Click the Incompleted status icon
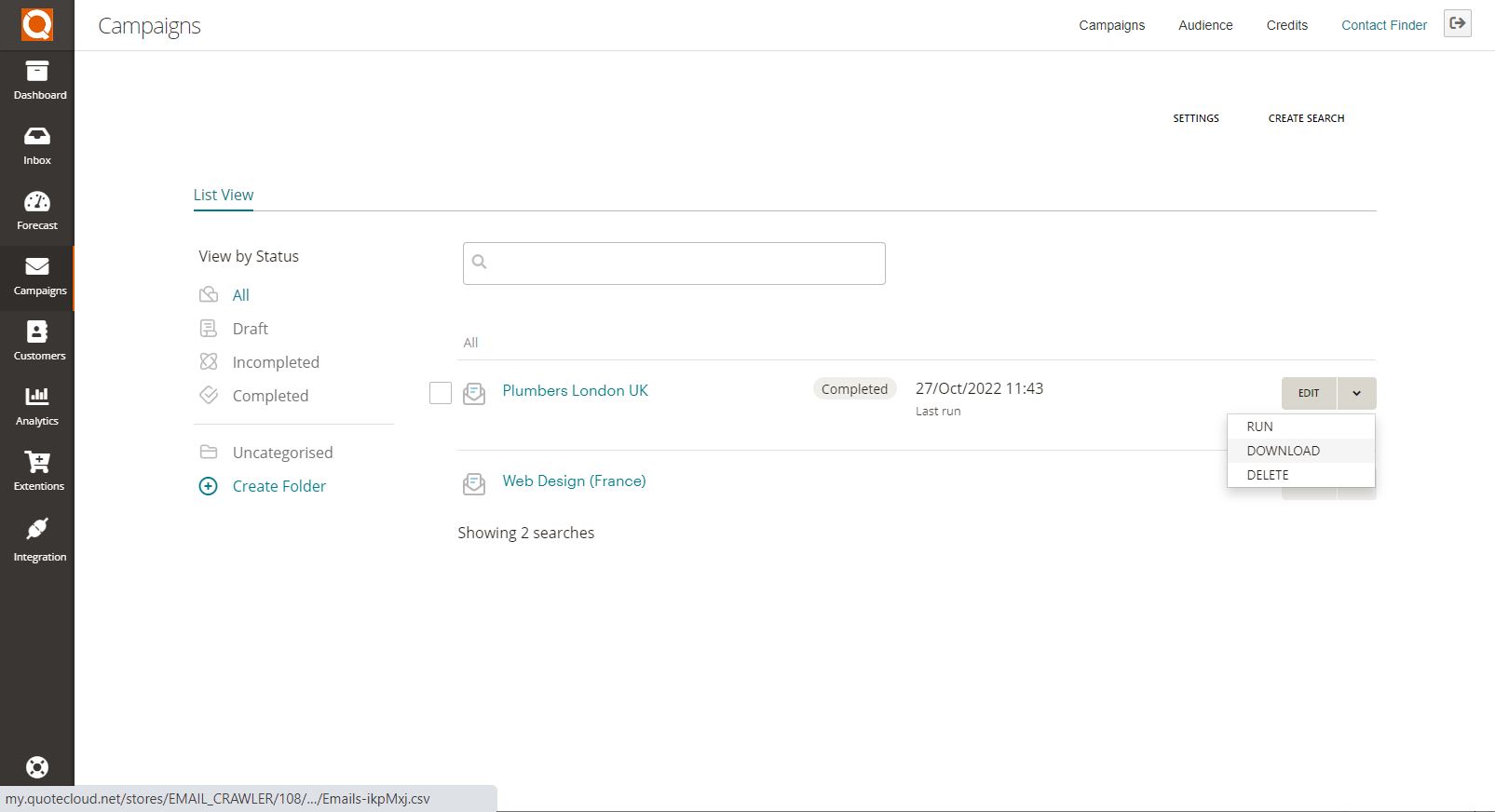 [x=209, y=361]
